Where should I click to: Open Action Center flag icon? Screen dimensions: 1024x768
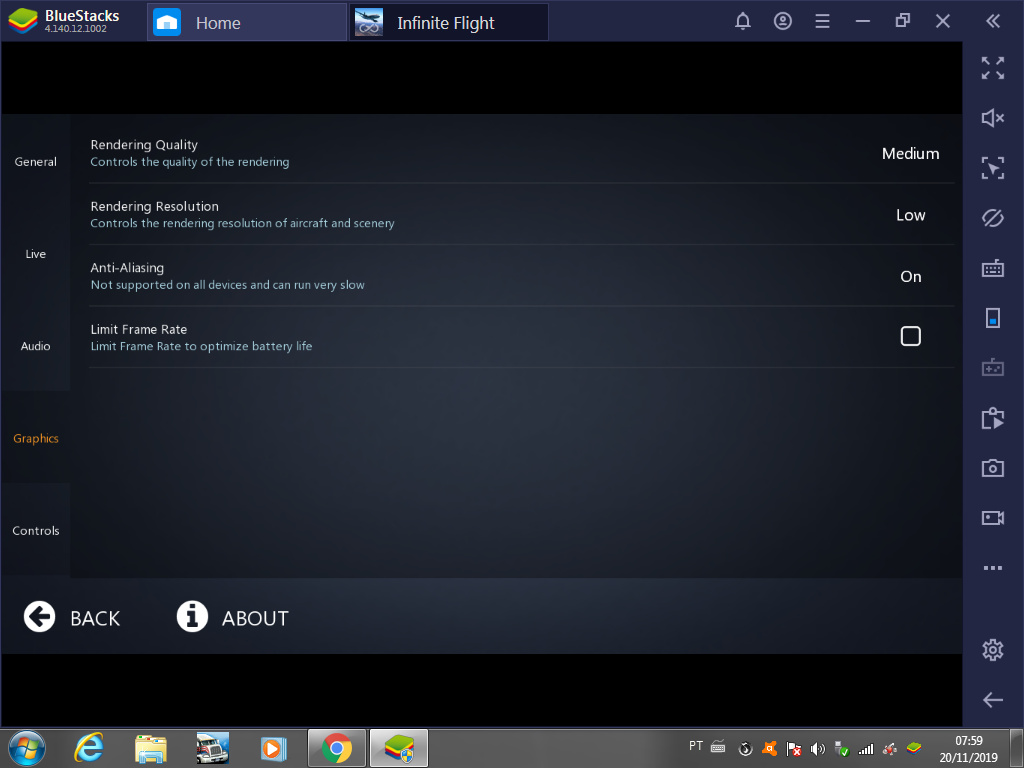[x=793, y=748]
